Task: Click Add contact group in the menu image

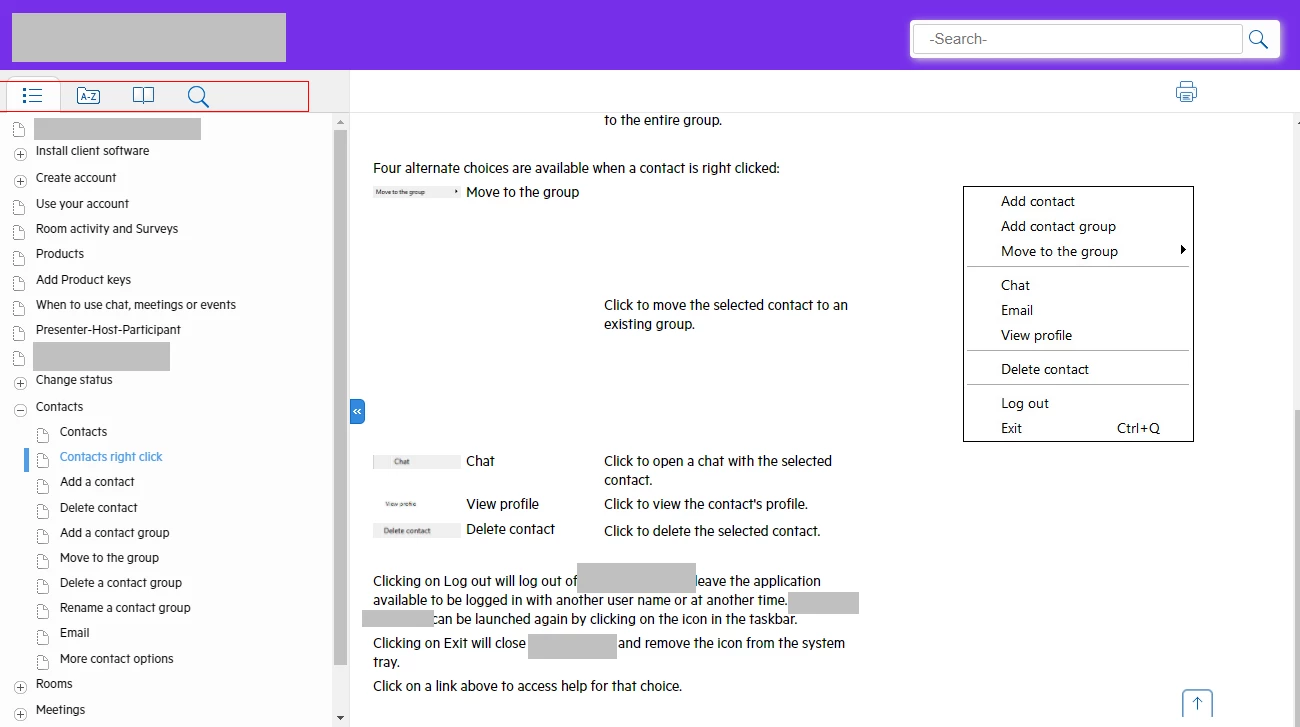Action: (x=1058, y=227)
